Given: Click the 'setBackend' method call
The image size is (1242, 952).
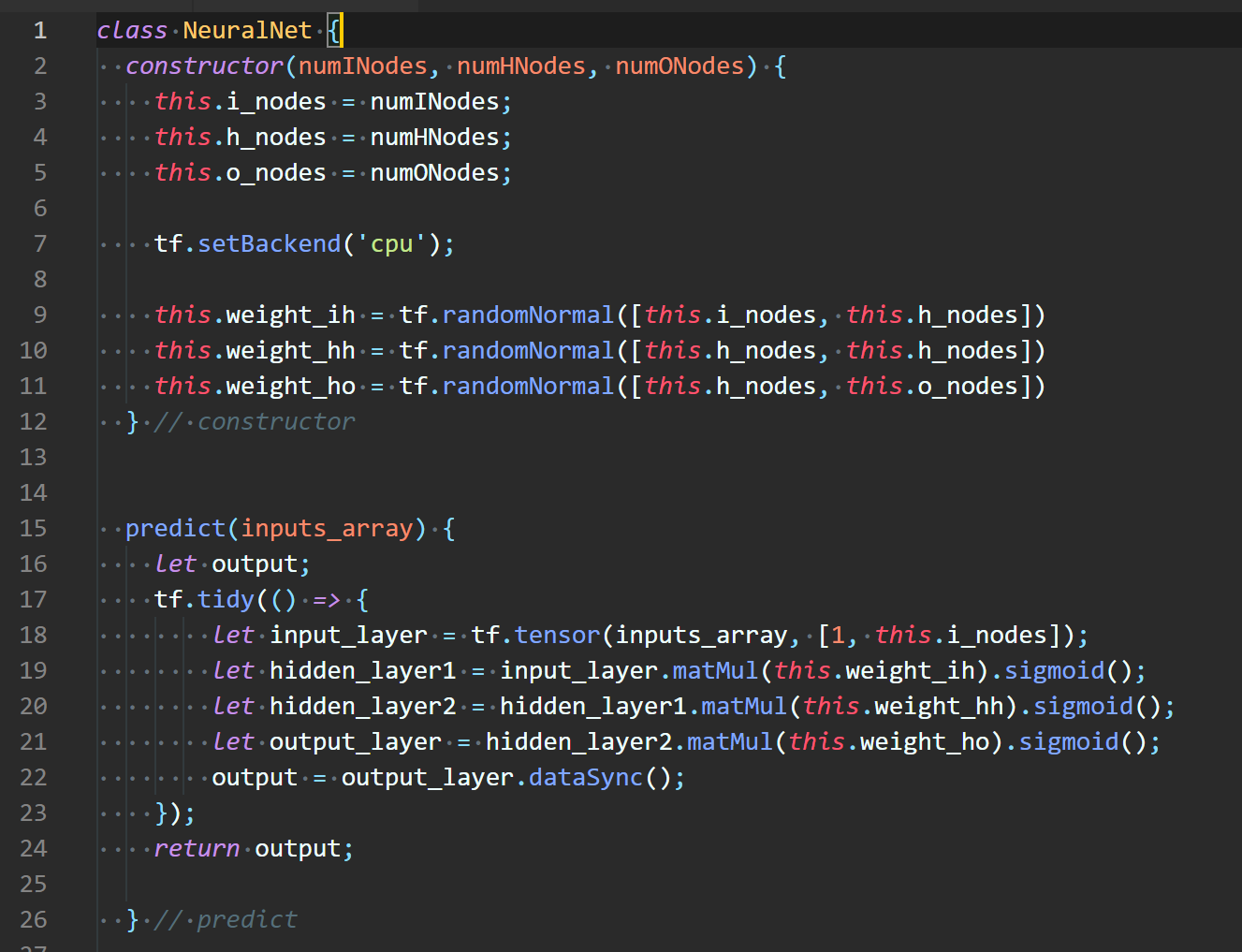Looking at the screenshot, I should pyautogui.click(x=270, y=243).
